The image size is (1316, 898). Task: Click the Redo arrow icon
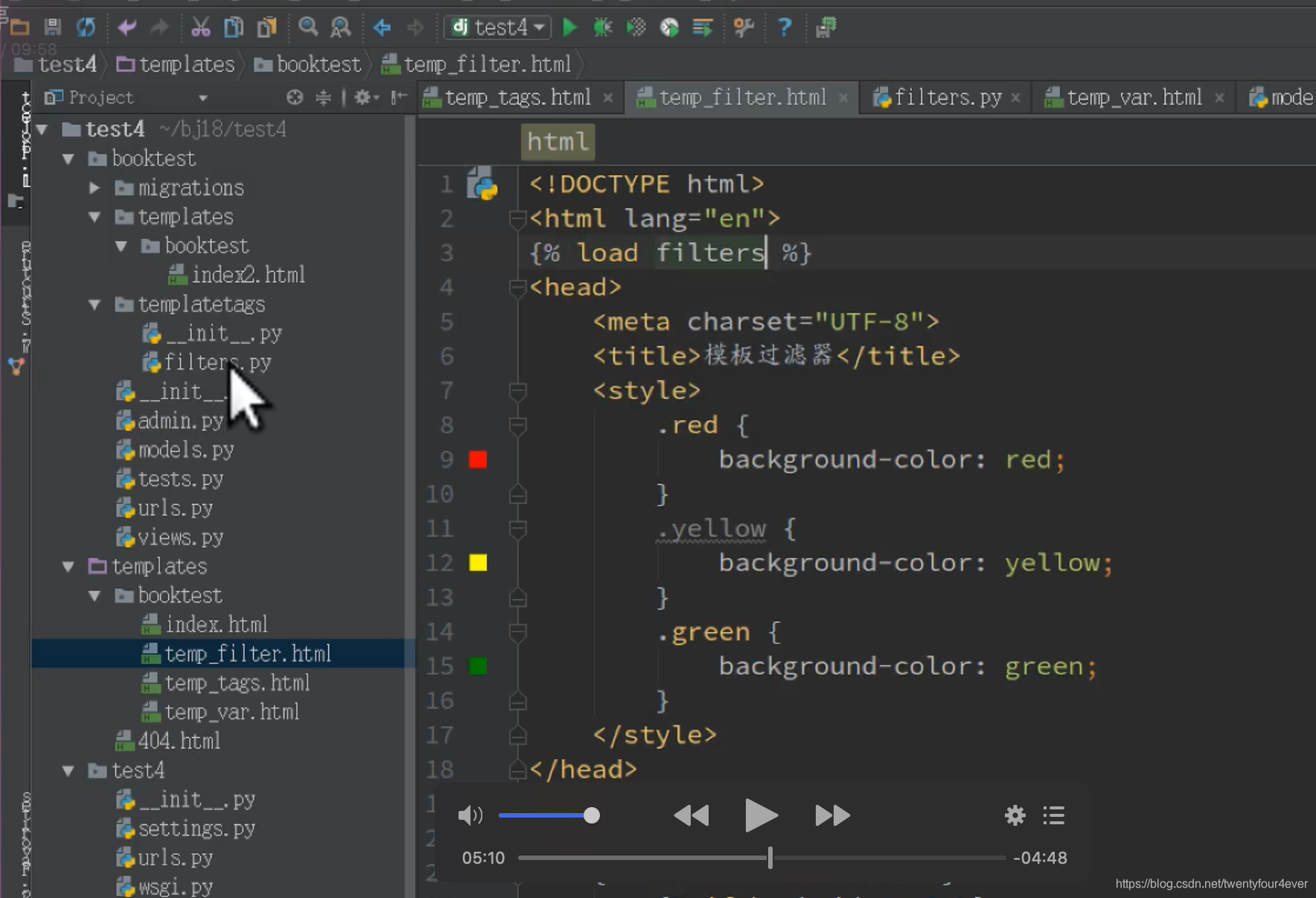click(x=159, y=28)
